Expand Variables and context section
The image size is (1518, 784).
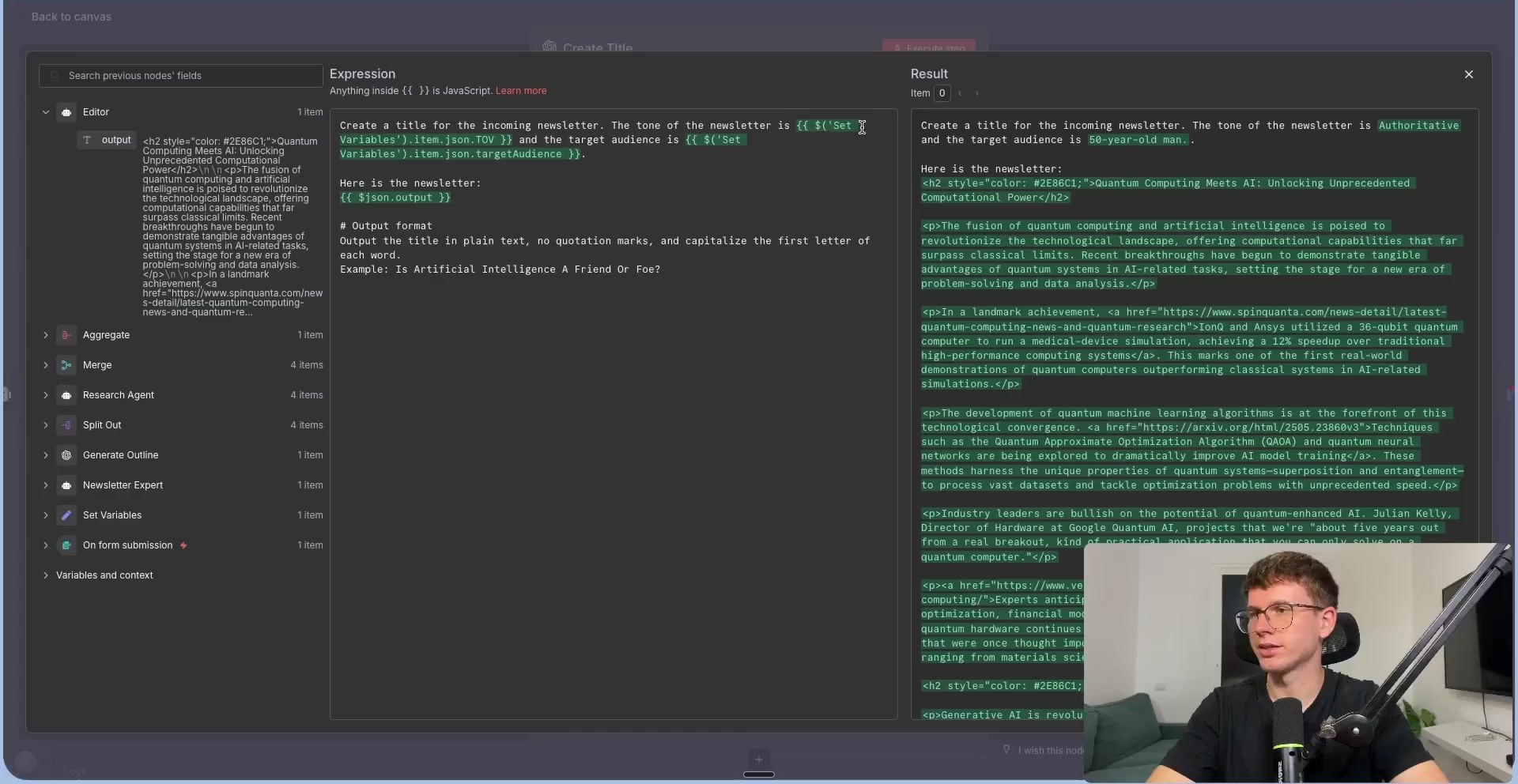click(45, 575)
